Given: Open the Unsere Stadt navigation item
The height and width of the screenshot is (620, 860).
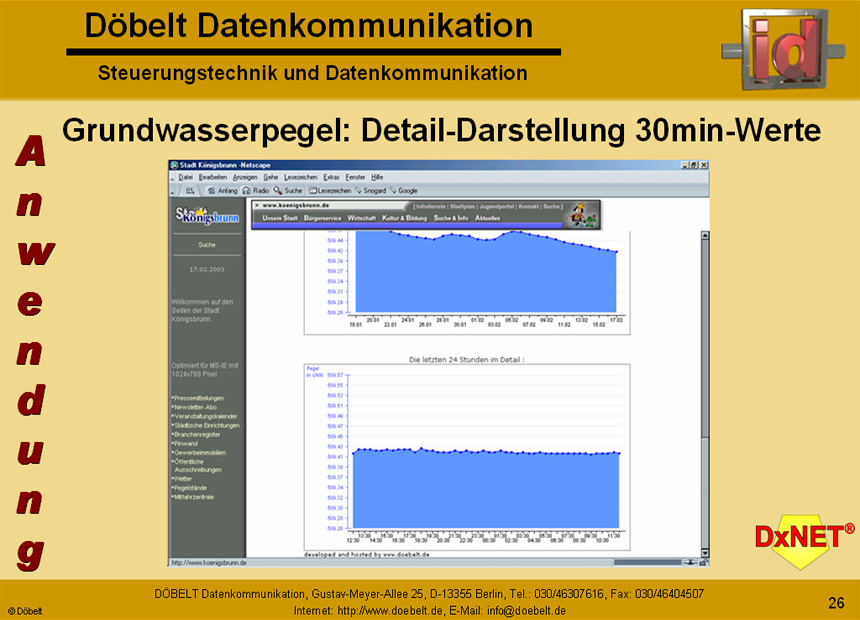Looking at the screenshot, I should [x=280, y=218].
